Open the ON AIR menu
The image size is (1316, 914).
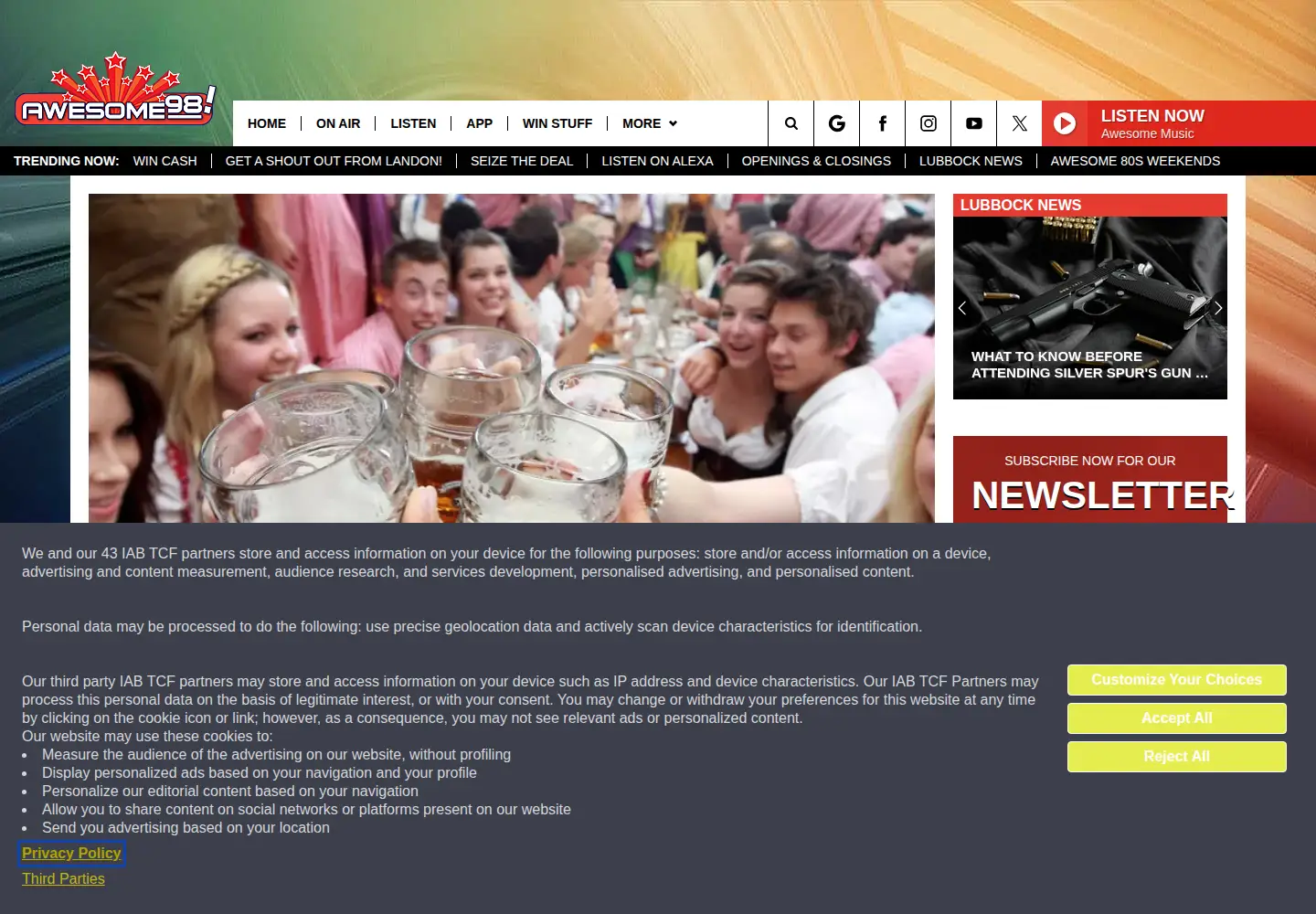(x=338, y=123)
